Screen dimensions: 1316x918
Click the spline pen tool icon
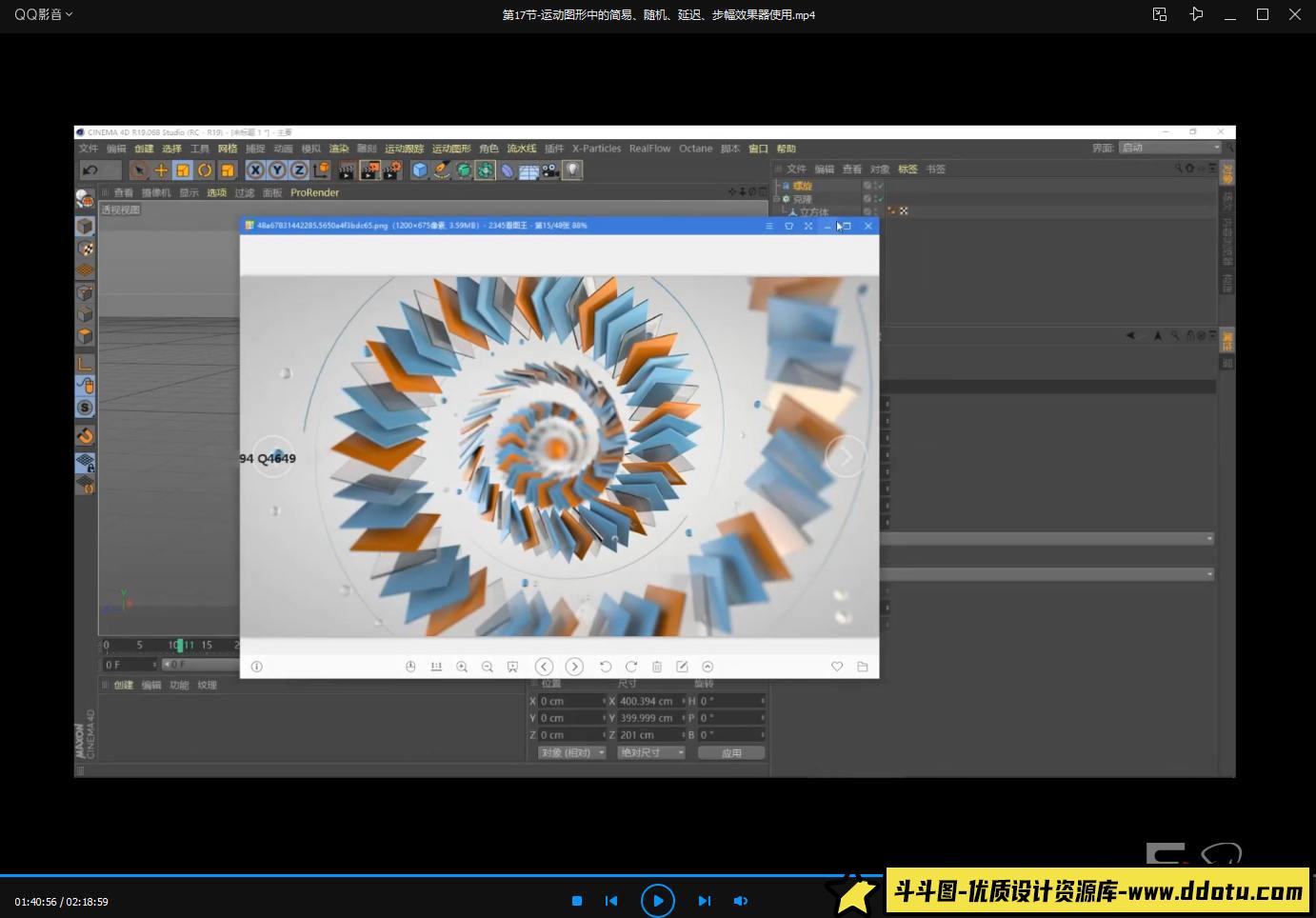tap(442, 170)
